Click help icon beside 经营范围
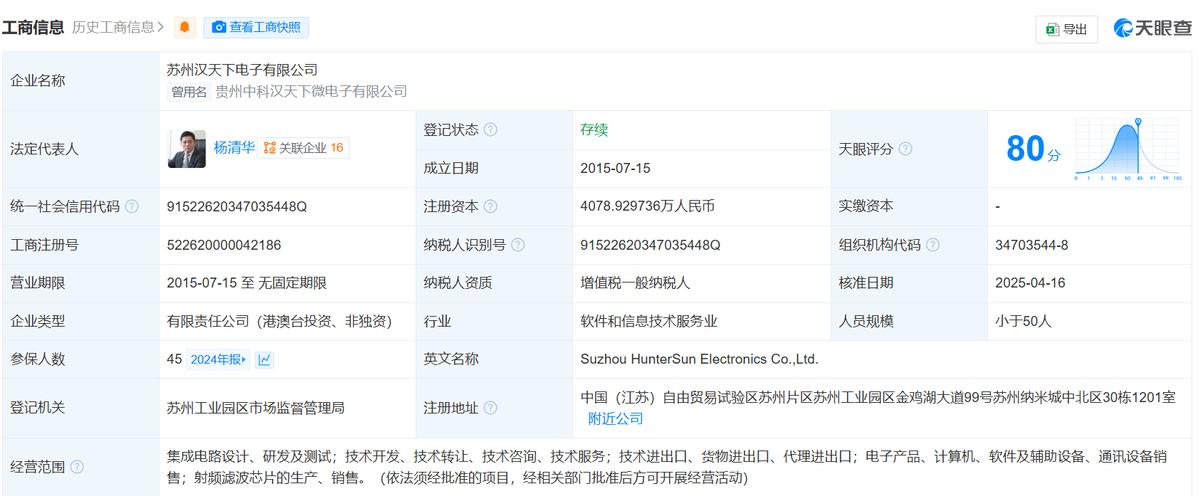Viewport: 1200px width, 496px height. tap(77, 467)
